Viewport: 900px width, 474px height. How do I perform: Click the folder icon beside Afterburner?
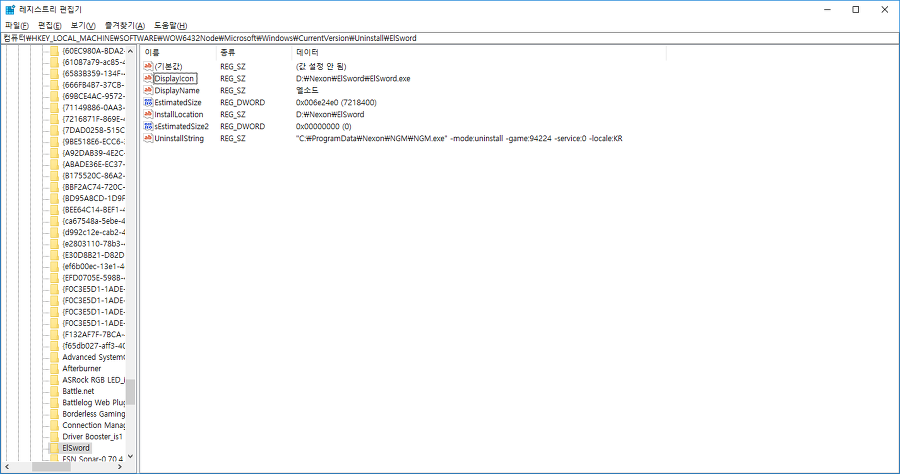[54, 368]
